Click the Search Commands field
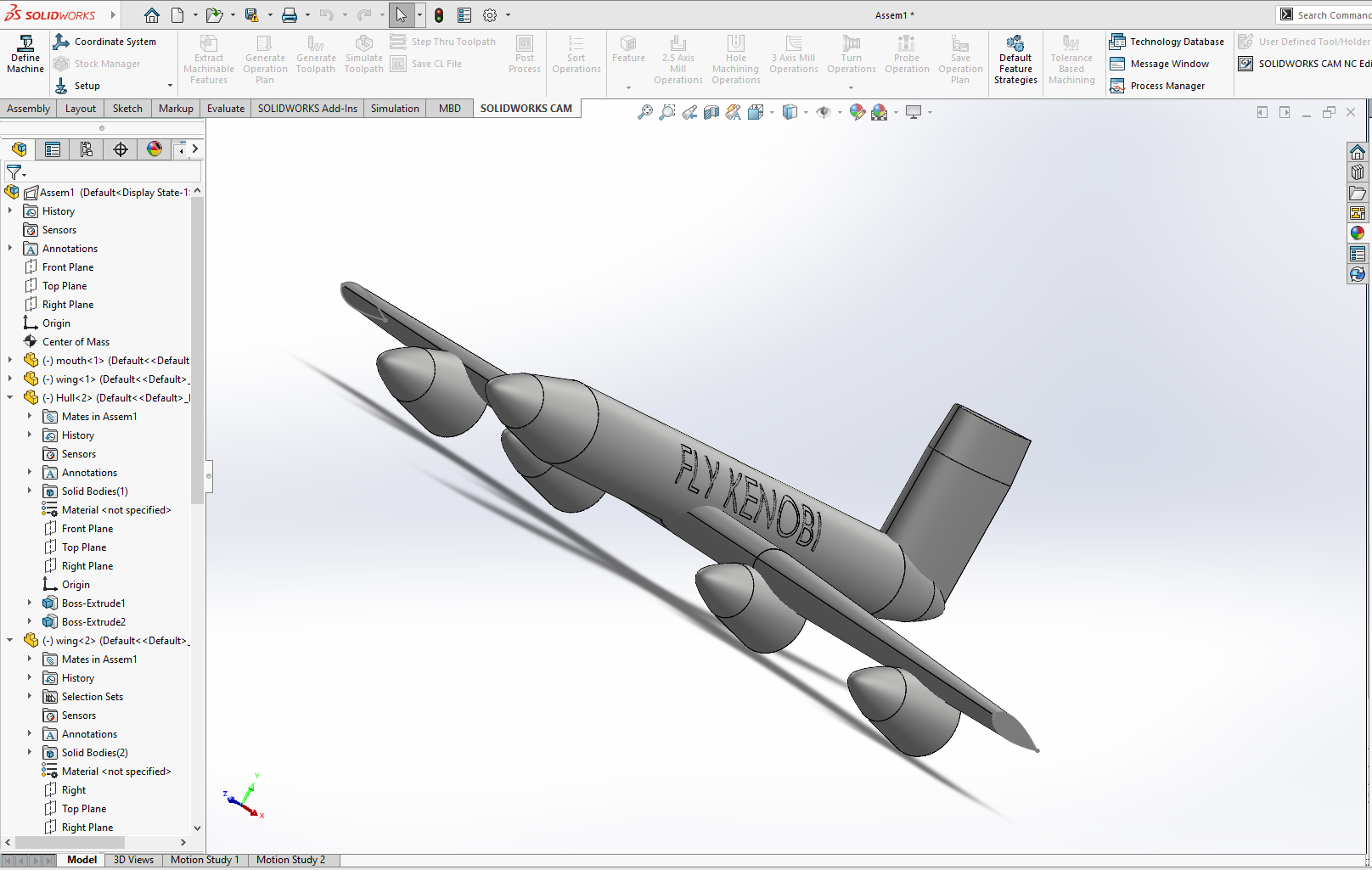Viewport: 1372px width, 870px height. pyautogui.click(x=1324, y=15)
